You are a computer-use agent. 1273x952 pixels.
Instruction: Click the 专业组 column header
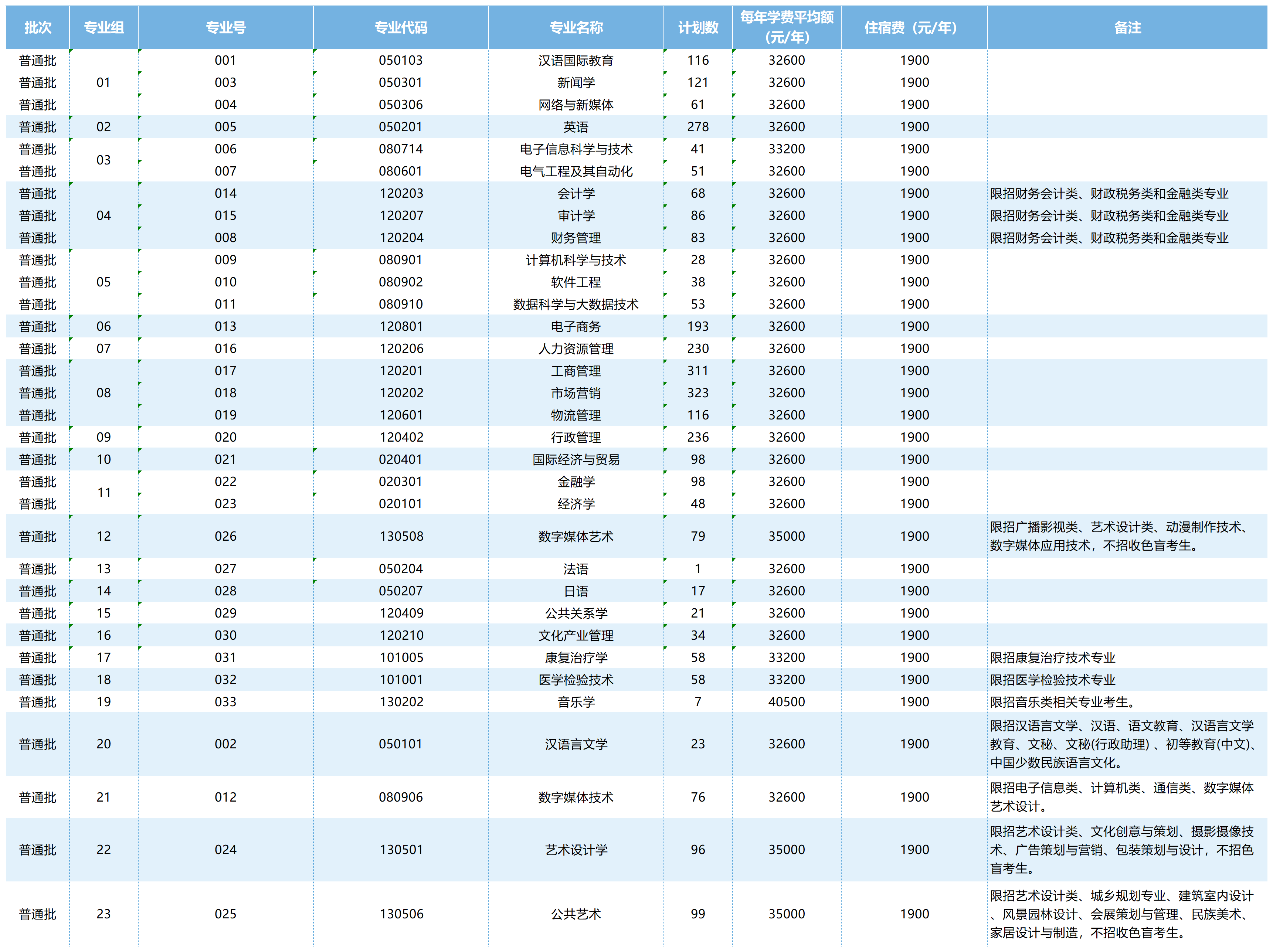pyautogui.click(x=103, y=28)
